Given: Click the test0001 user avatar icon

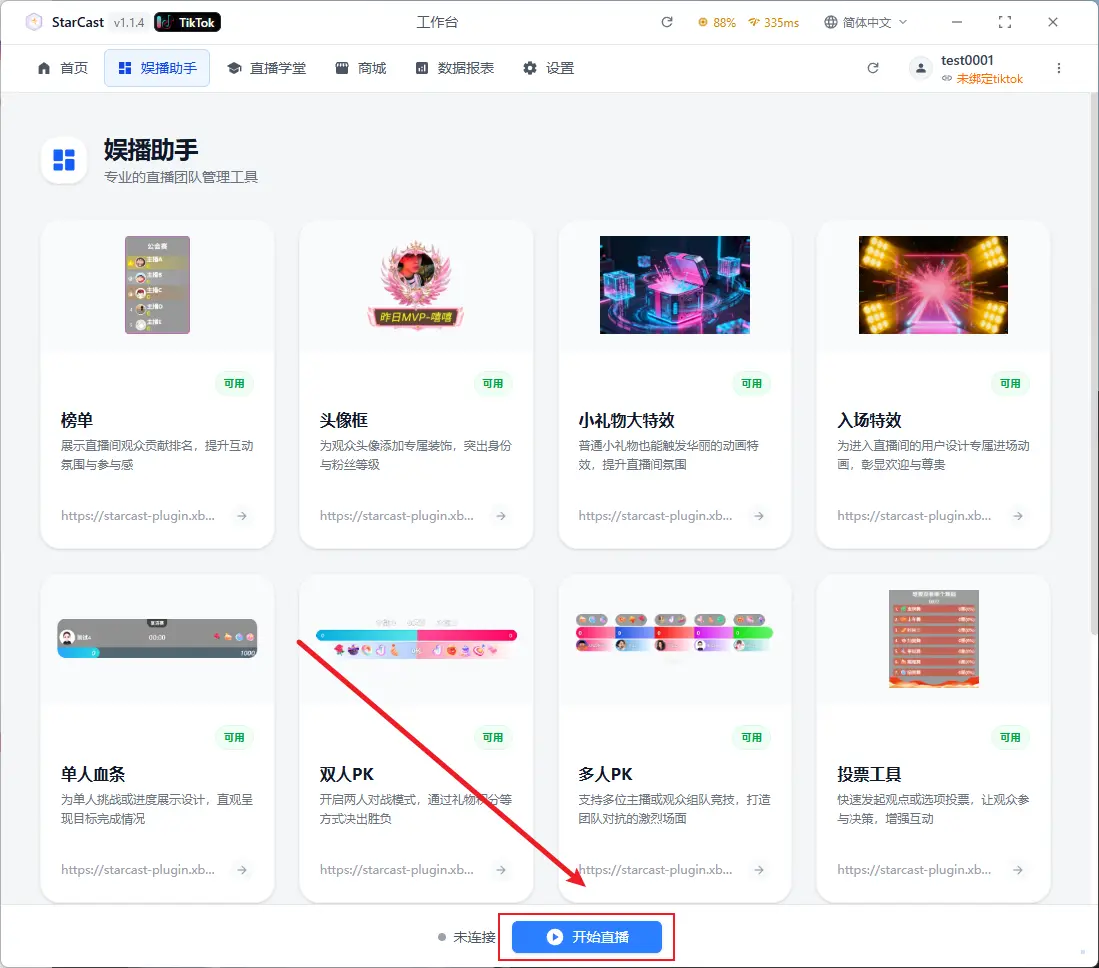Looking at the screenshot, I should pyautogui.click(x=920, y=68).
